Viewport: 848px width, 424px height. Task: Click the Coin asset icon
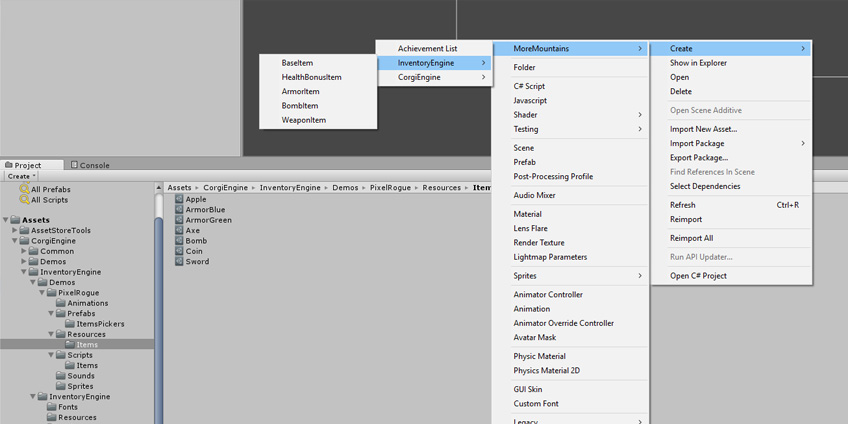point(180,251)
